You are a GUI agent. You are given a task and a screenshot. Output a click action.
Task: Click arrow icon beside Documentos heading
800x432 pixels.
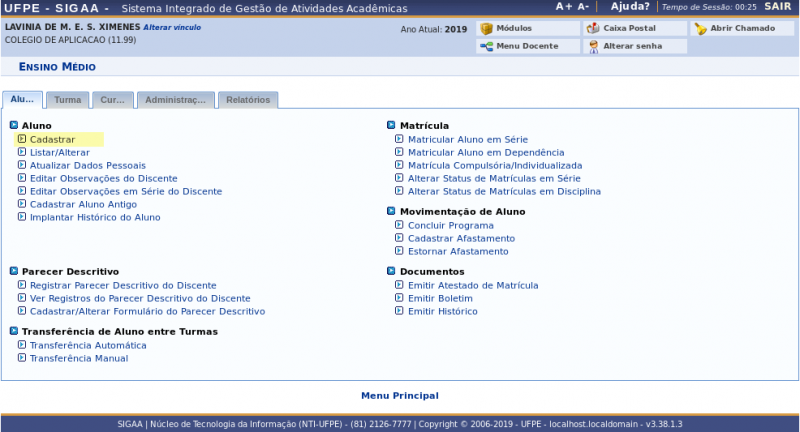pos(392,271)
